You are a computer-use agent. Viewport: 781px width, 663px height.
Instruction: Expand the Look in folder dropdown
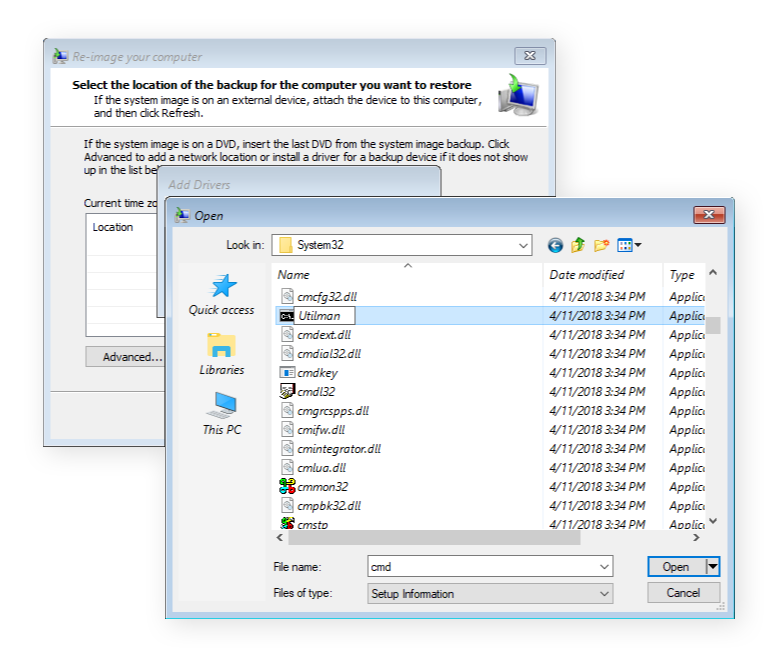coord(524,245)
